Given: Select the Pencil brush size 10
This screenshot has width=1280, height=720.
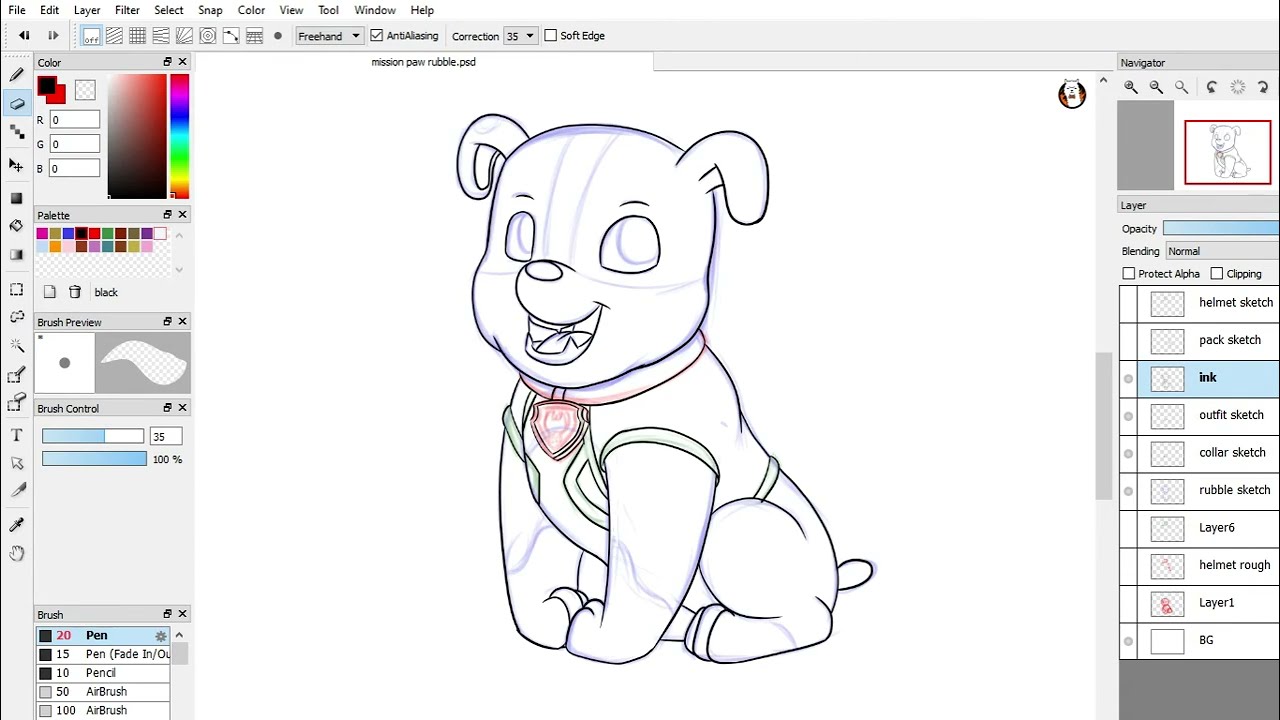Looking at the screenshot, I should pos(104,673).
